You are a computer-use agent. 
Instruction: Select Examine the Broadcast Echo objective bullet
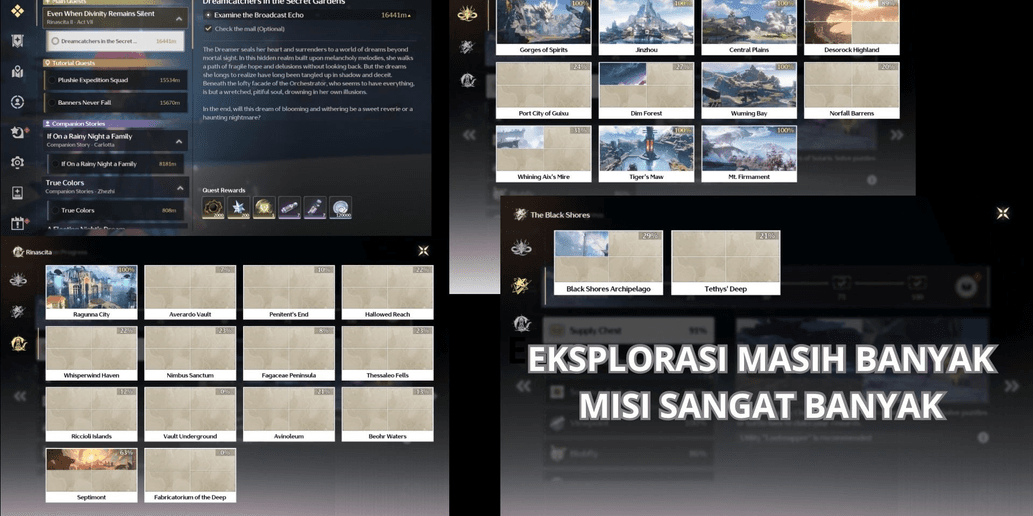pyautogui.click(x=208, y=14)
